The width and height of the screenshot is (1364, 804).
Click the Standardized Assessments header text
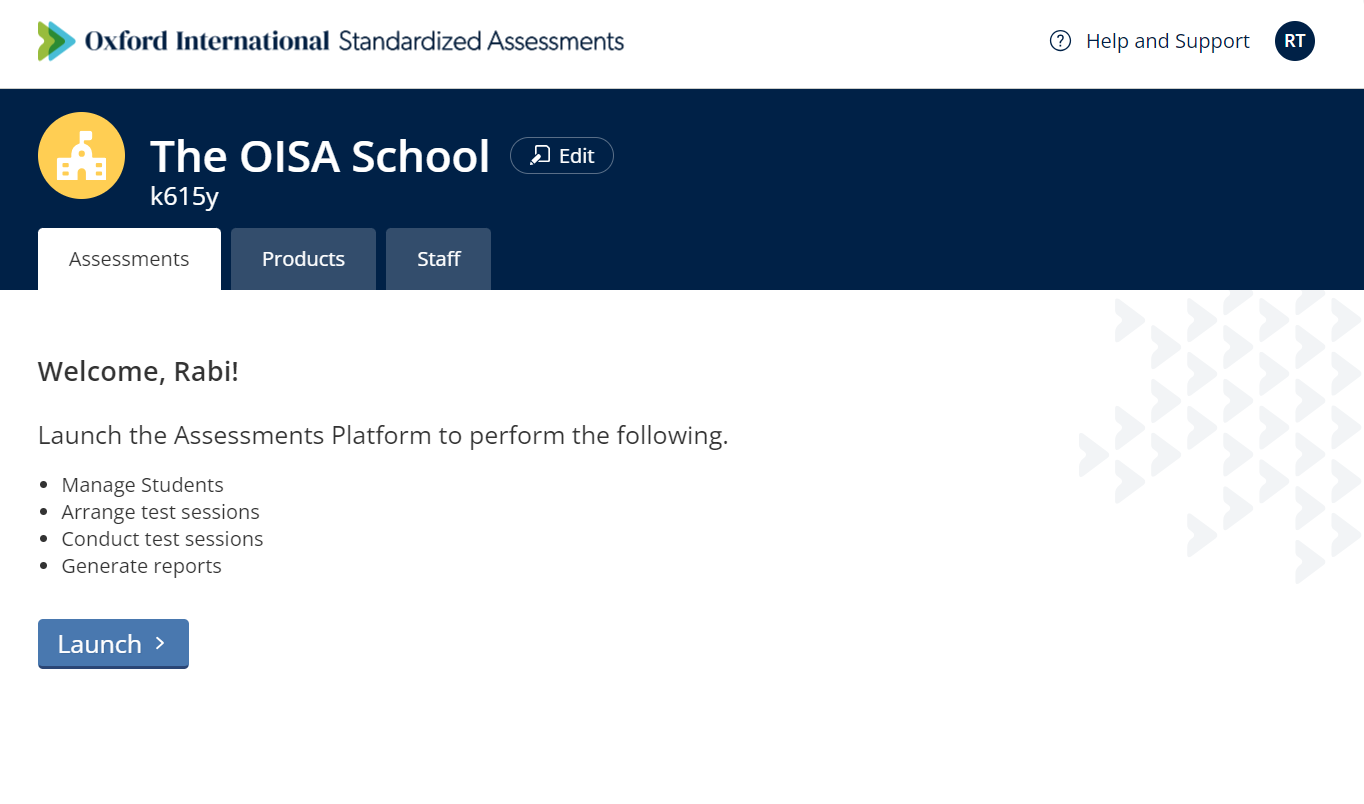coord(481,41)
